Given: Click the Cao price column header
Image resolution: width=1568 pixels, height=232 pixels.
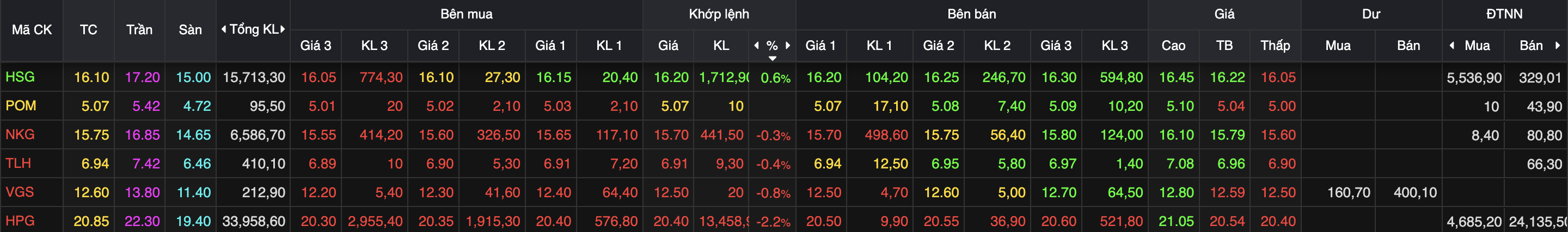Looking at the screenshot, I should click(1173, 46).
